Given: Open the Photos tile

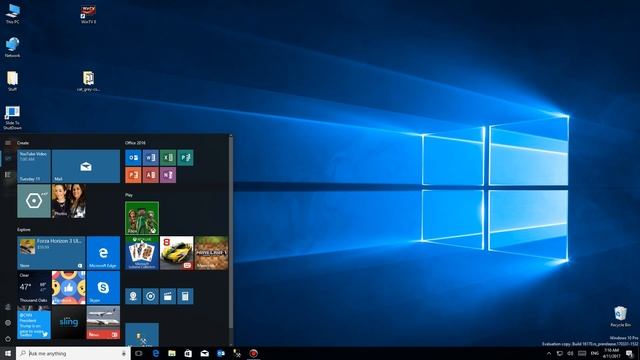Looking at the screenshot, I should [69, 201].
